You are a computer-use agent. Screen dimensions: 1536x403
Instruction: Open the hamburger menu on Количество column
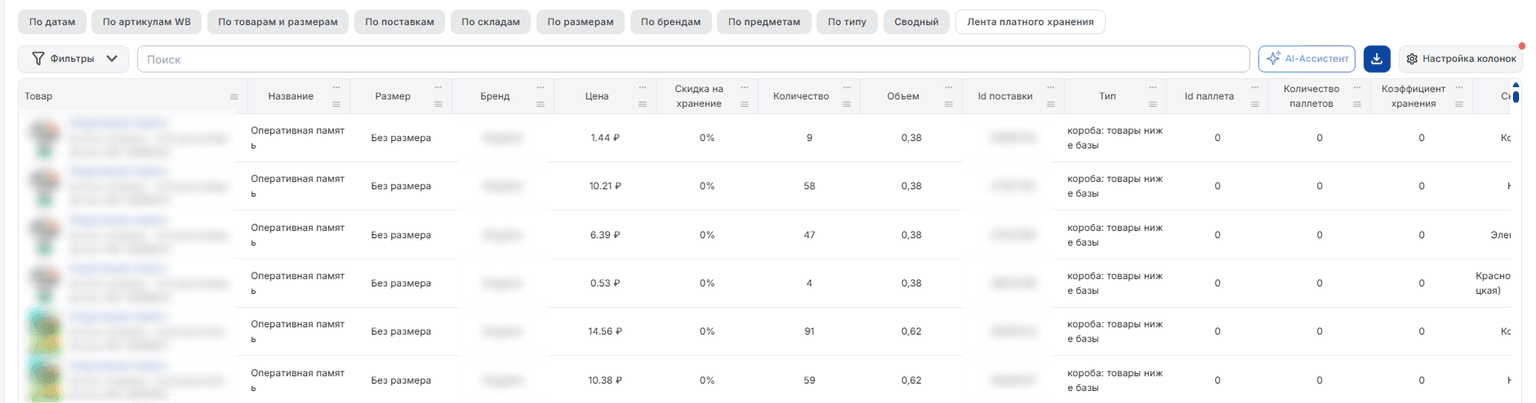(x=846, y=104)
